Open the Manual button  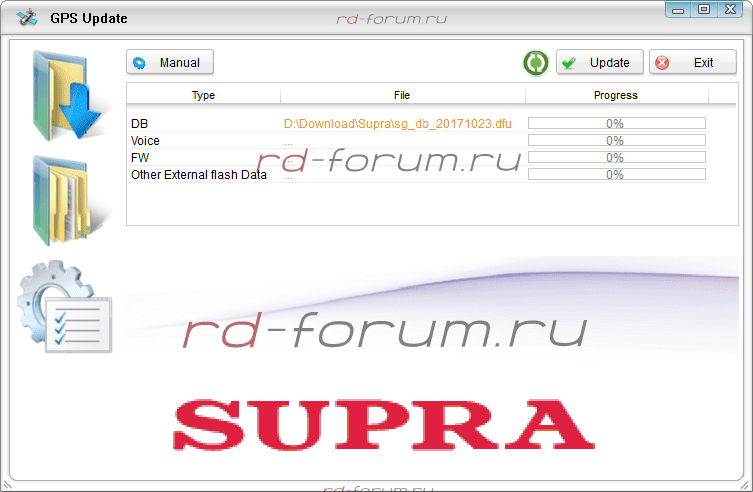click(170, 62)
